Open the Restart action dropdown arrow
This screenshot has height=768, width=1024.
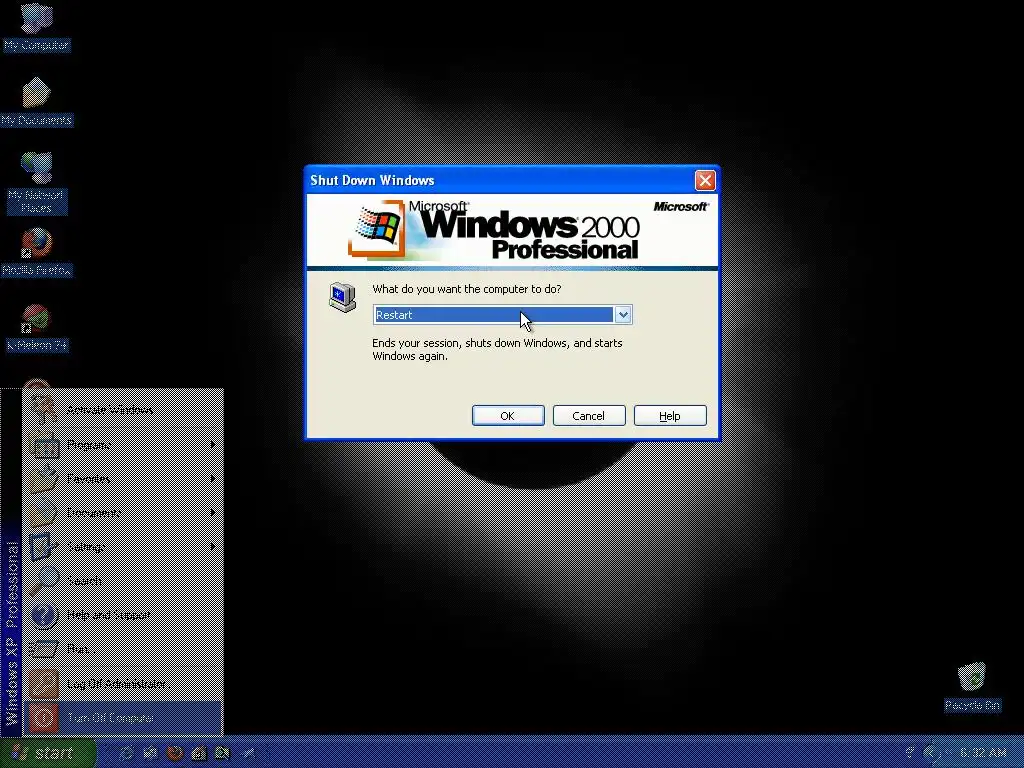(623, 315)
